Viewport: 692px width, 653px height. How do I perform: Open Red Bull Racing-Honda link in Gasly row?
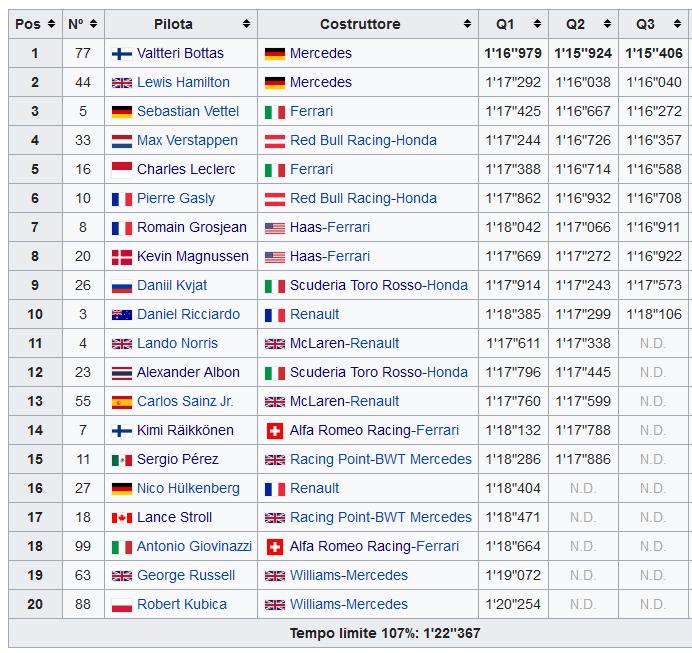coord(363,199)
